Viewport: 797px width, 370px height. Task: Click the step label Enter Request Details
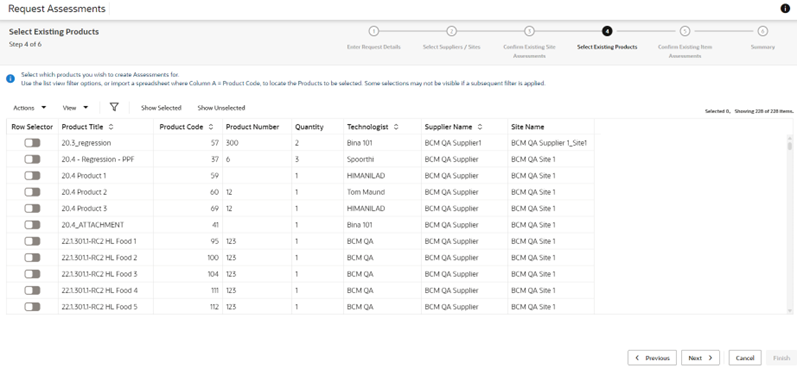point(374,47)
